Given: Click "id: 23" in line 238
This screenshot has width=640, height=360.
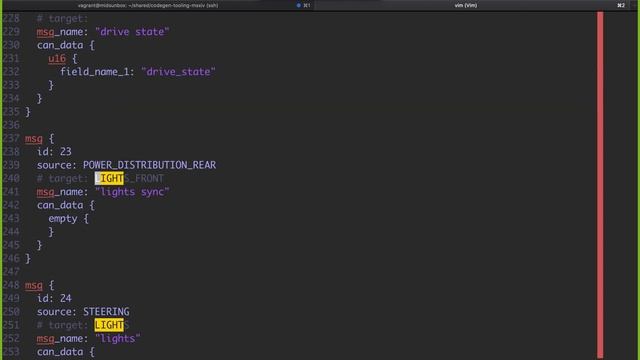Looking at the screenshot, I should (54, 152).
